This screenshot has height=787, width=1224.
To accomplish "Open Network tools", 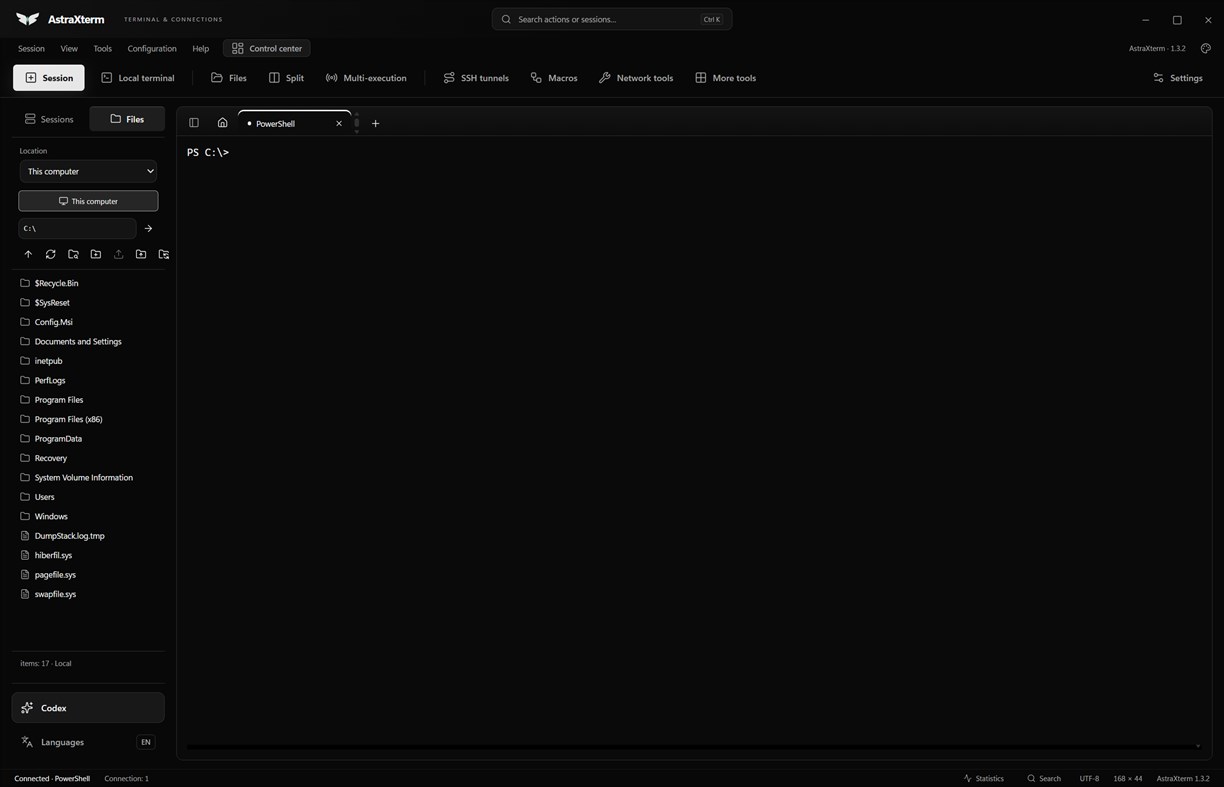I will pos(636,78).
